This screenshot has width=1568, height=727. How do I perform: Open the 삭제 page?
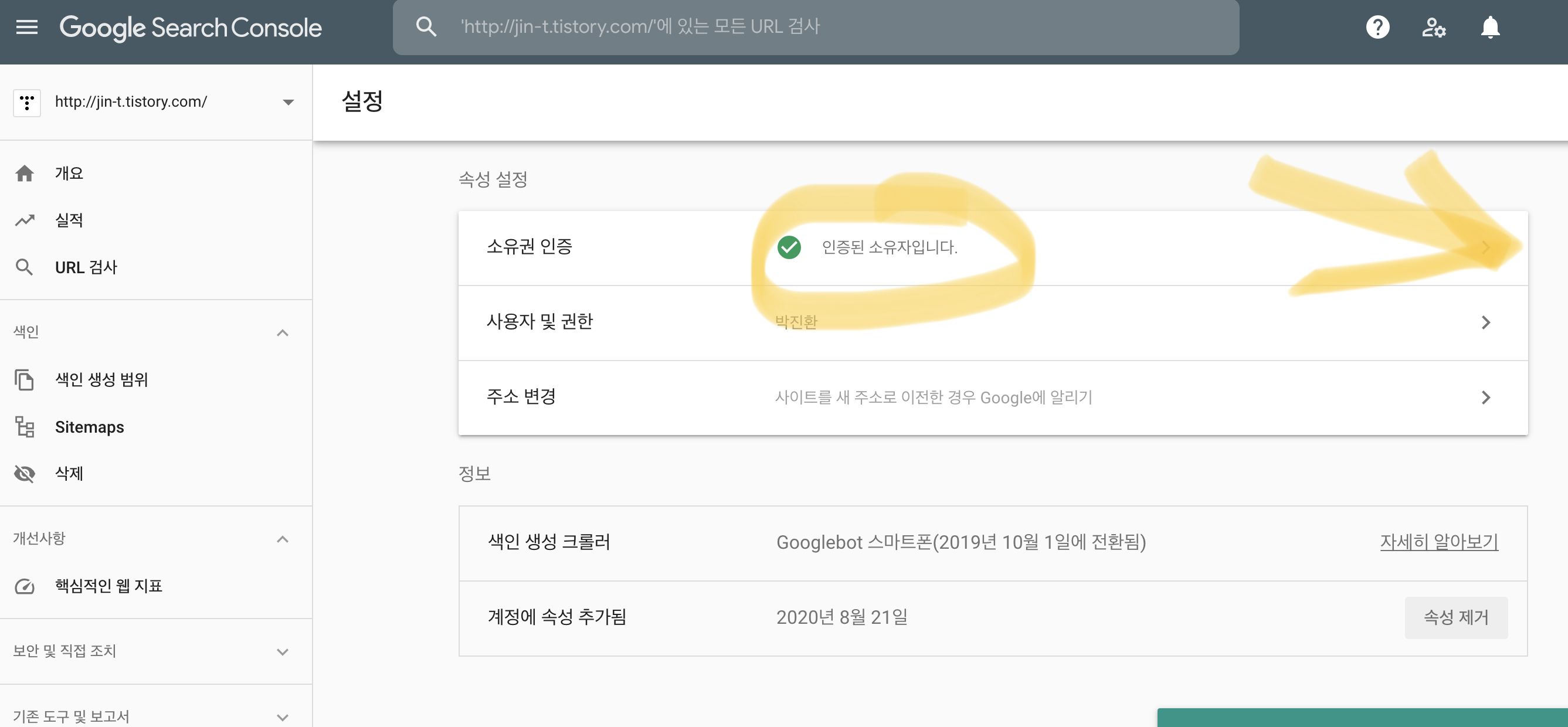pos(69,473)
